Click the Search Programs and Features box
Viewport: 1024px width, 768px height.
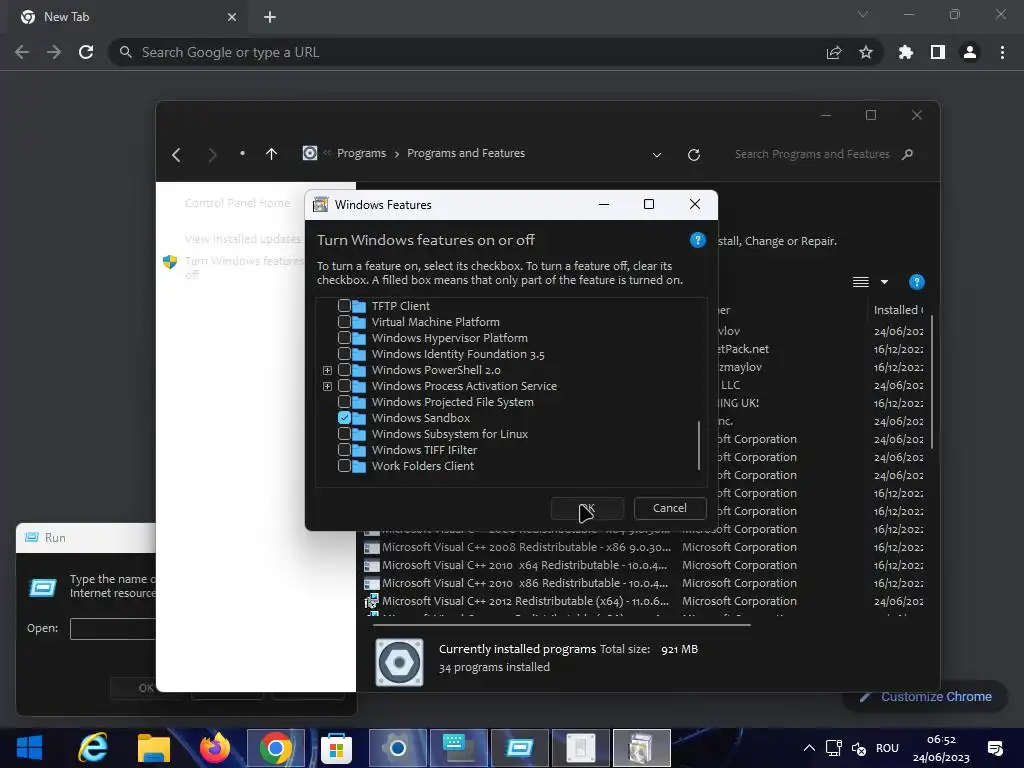[x=812, y=154]
